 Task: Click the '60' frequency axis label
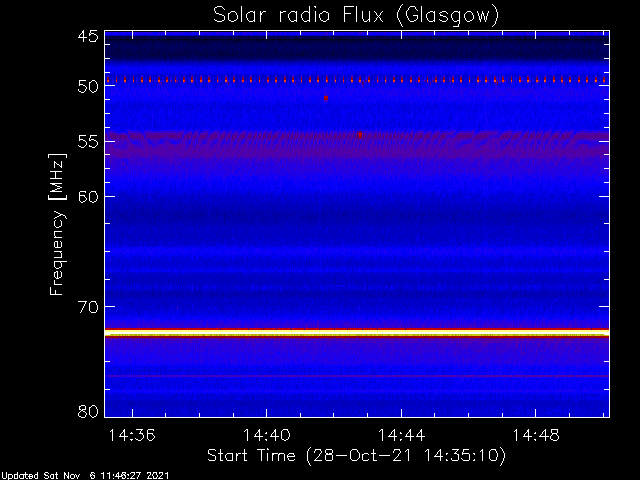point(88,197)
